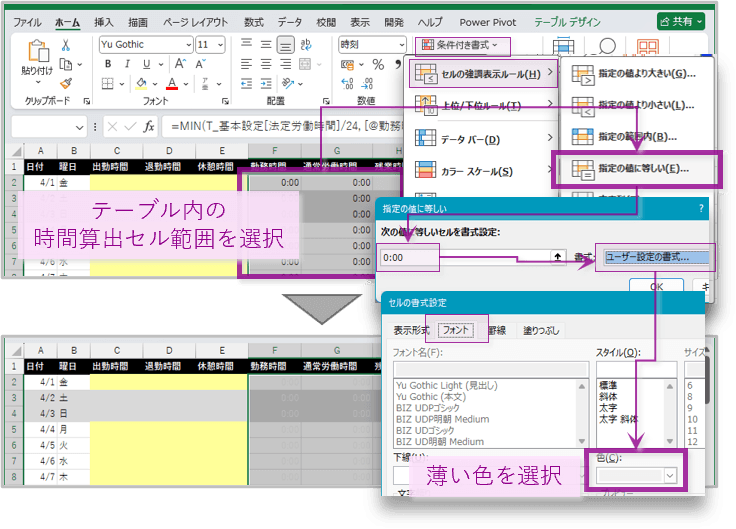Launch the クリップボード group dialog launcher
The image size is (736, 529).
[87, 101]
